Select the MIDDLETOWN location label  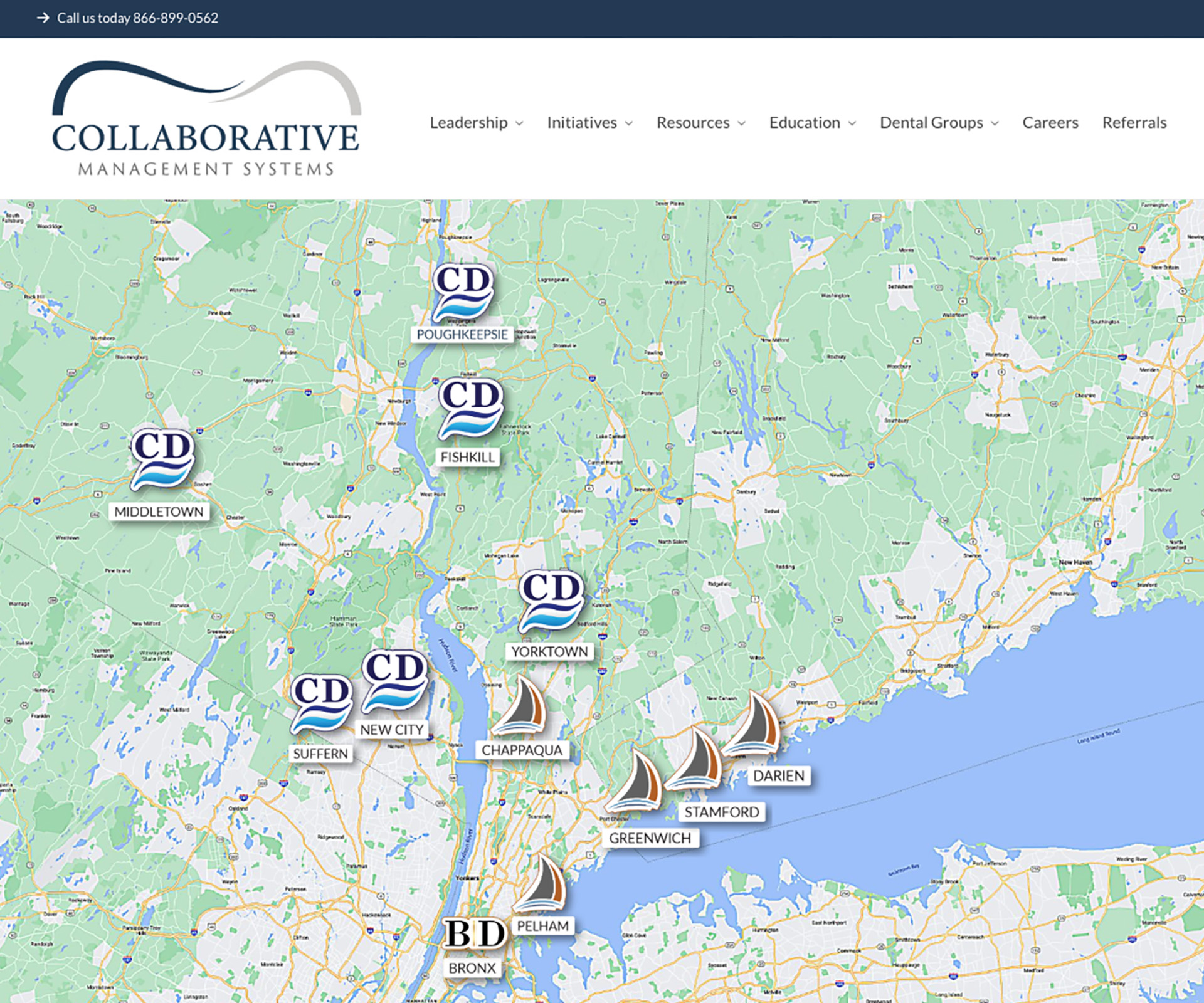159,512
